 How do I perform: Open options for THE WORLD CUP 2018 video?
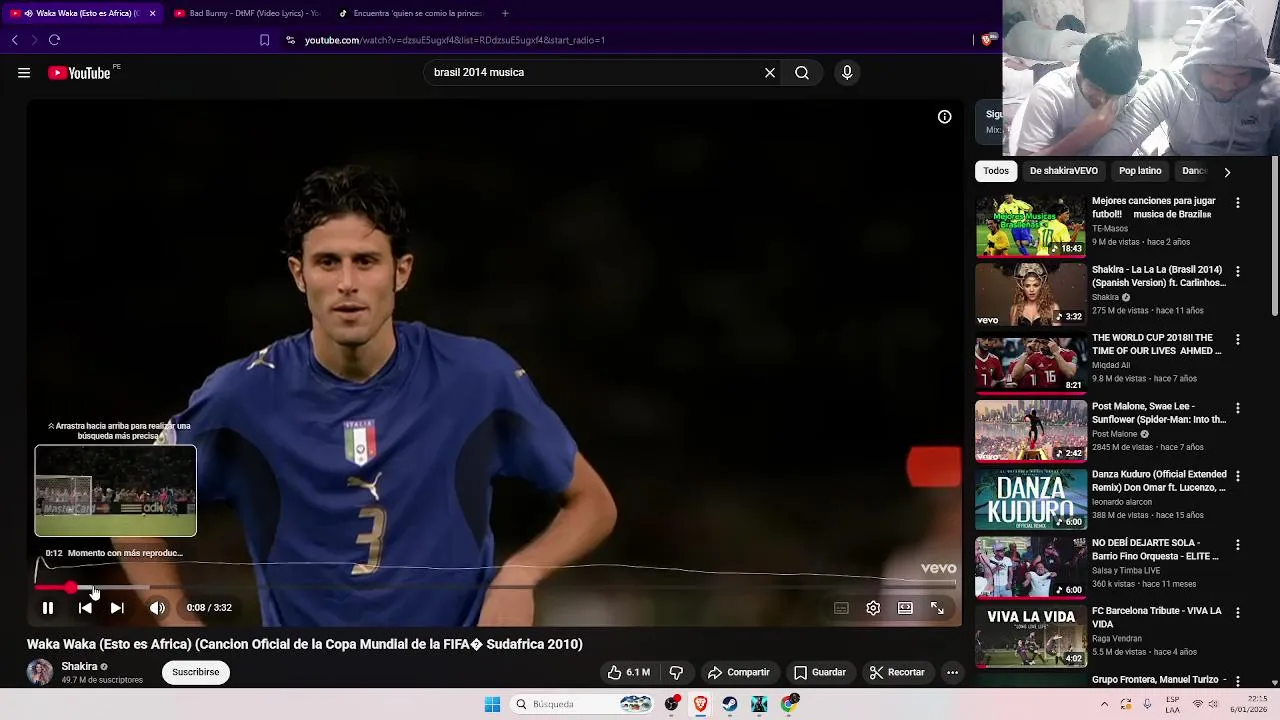(1237, 340)
